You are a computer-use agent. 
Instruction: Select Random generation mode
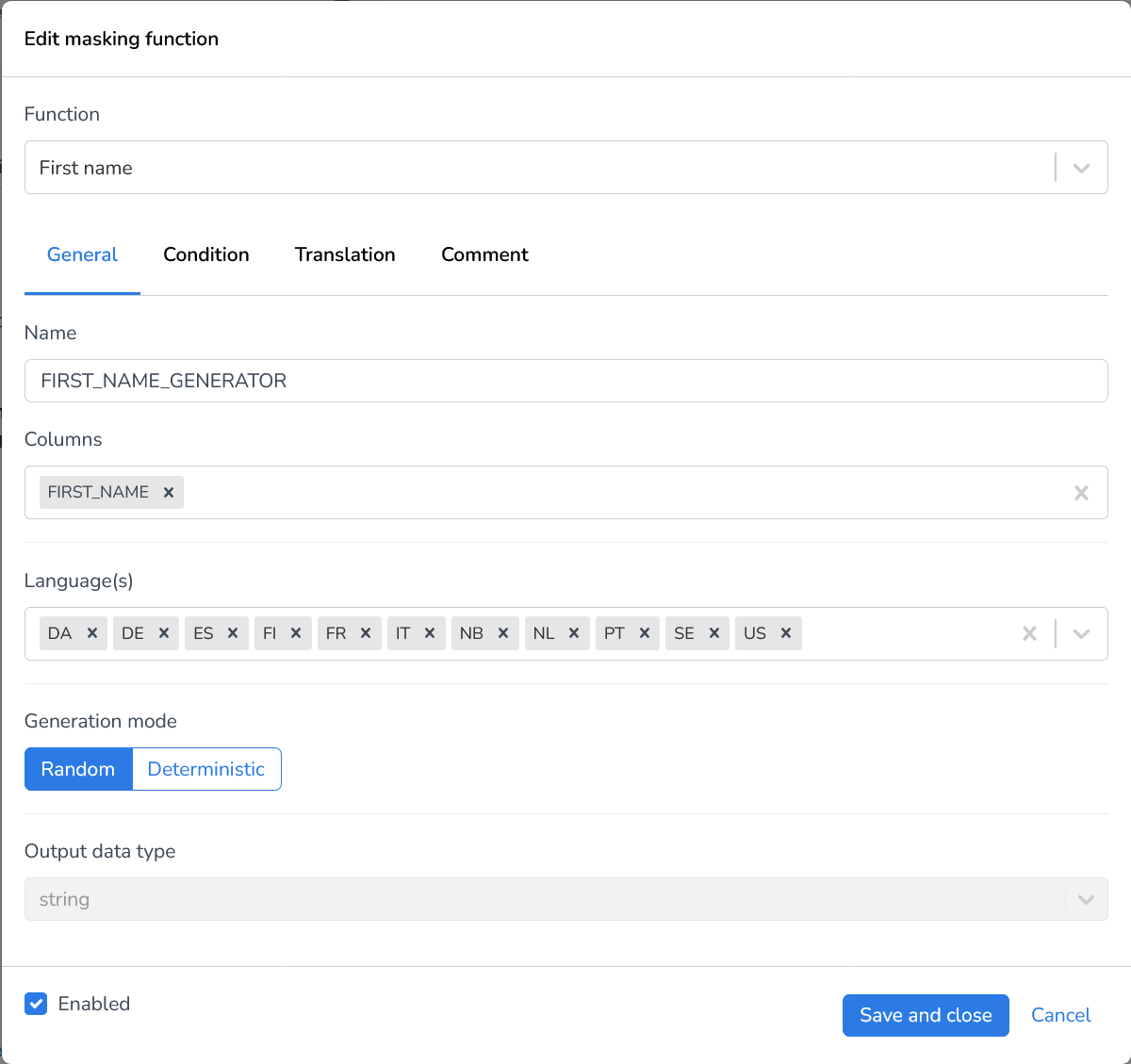78,768
